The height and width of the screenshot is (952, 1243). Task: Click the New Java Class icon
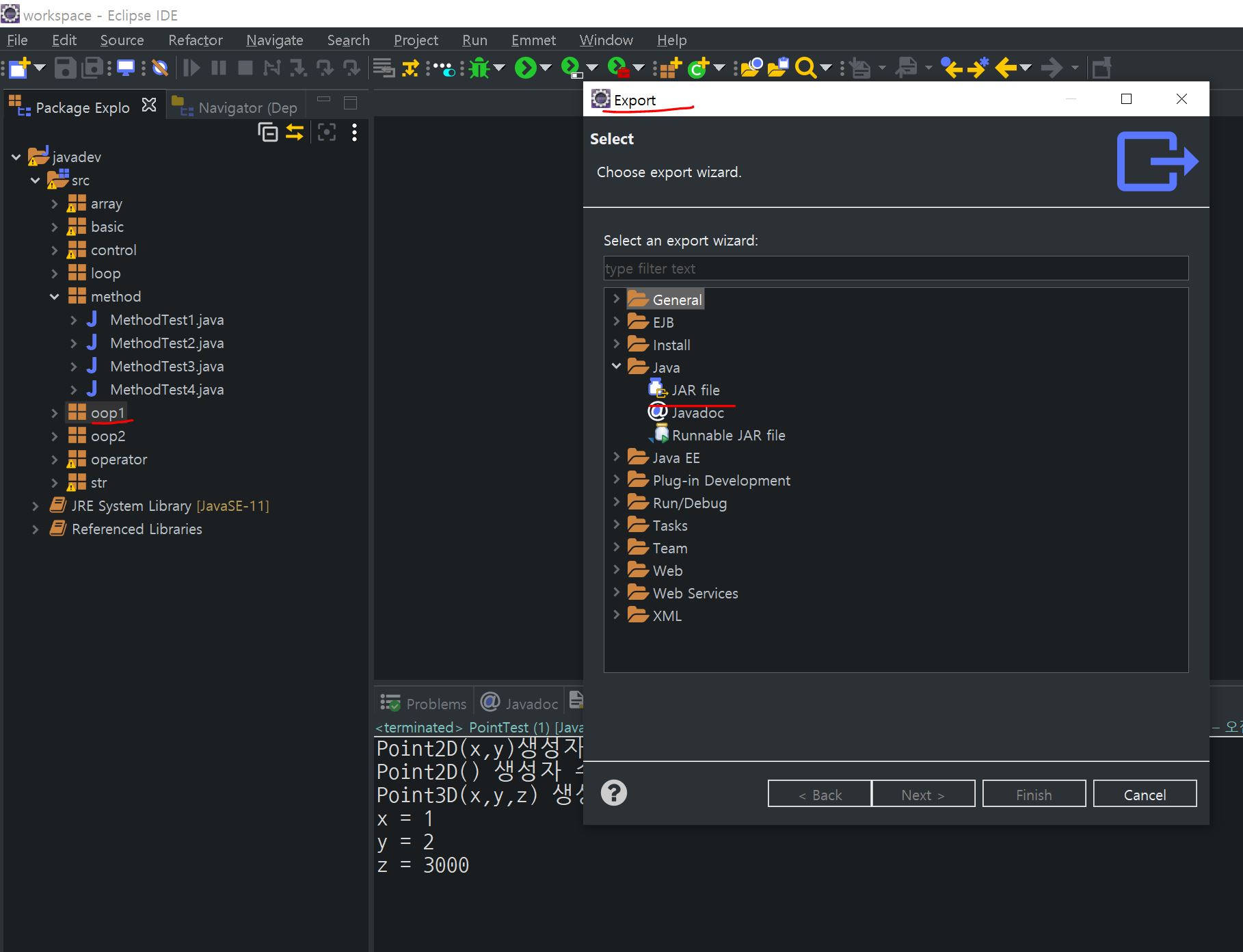click(699, 68)
